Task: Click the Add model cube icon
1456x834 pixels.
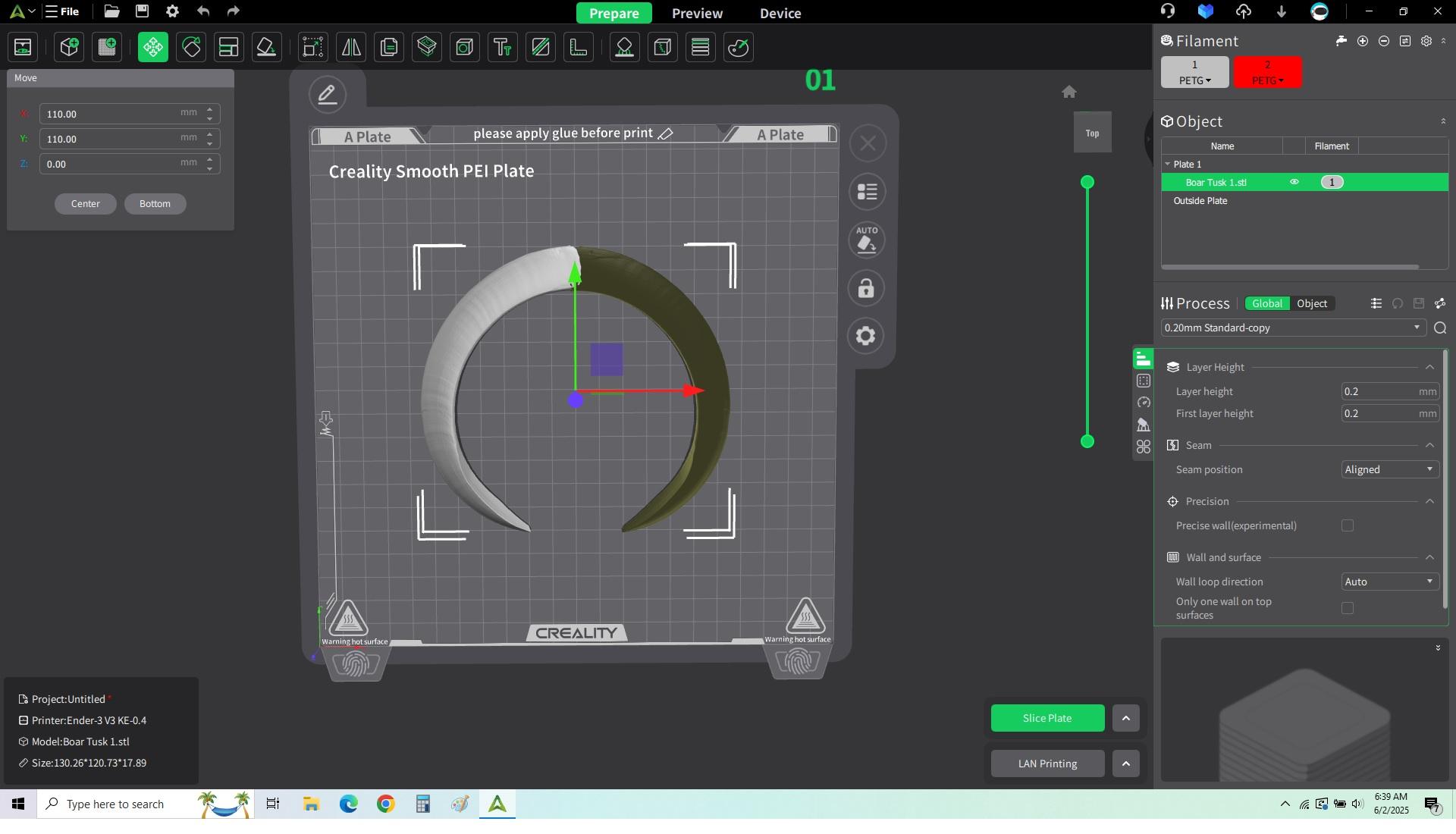Action: tap(69, 48)
